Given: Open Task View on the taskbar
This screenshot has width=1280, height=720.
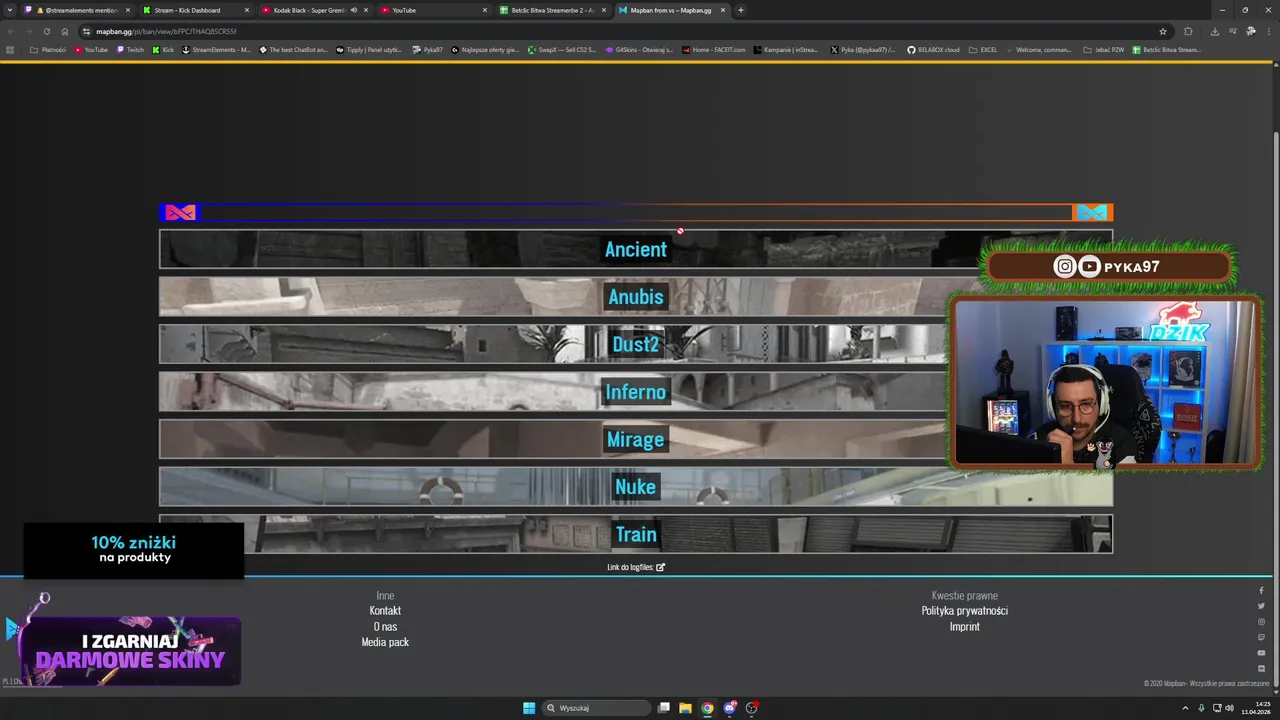Looking at the screenshot, I should click(x=664, y=708).
